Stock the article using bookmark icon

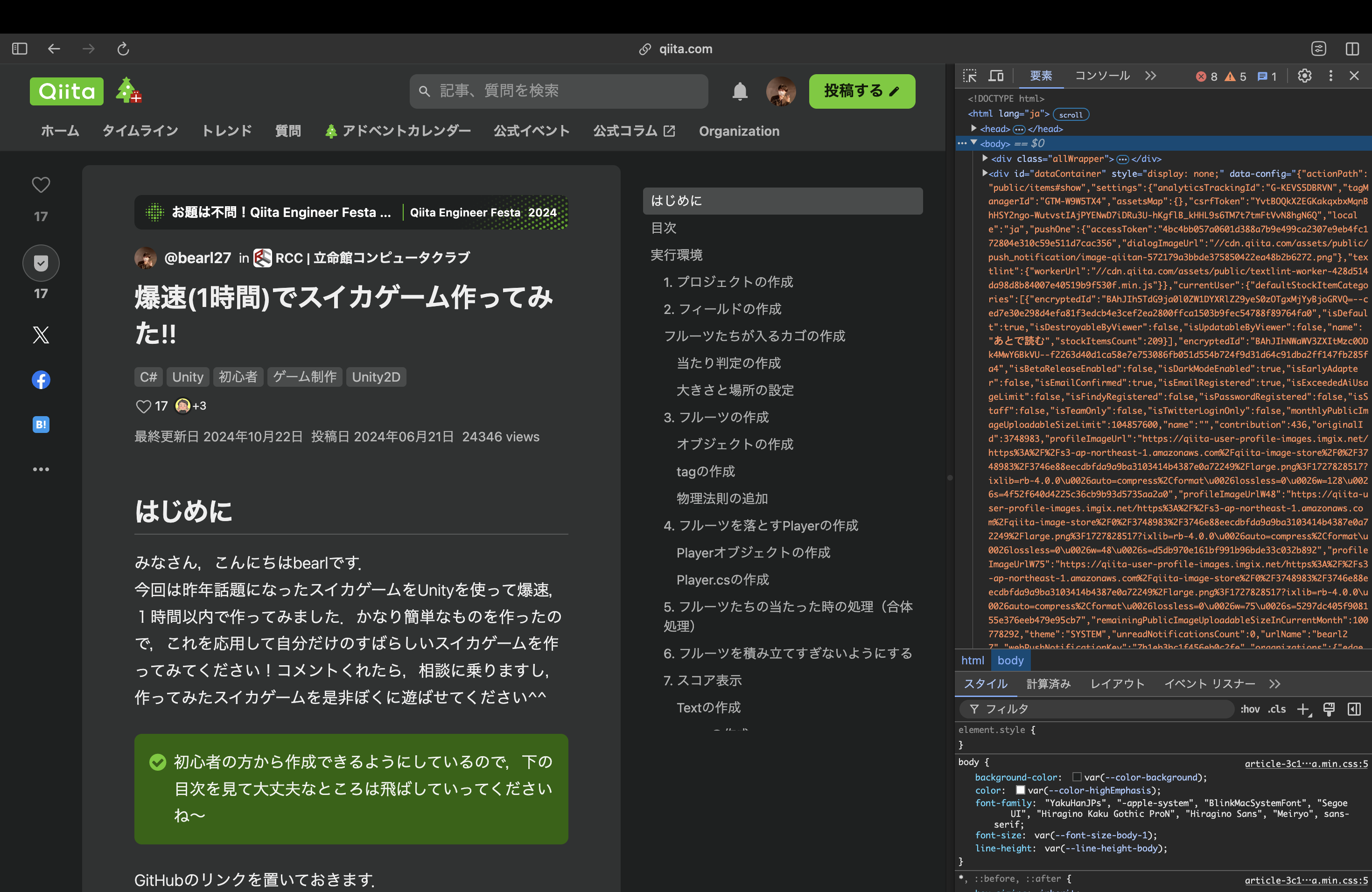click(40, 263)
